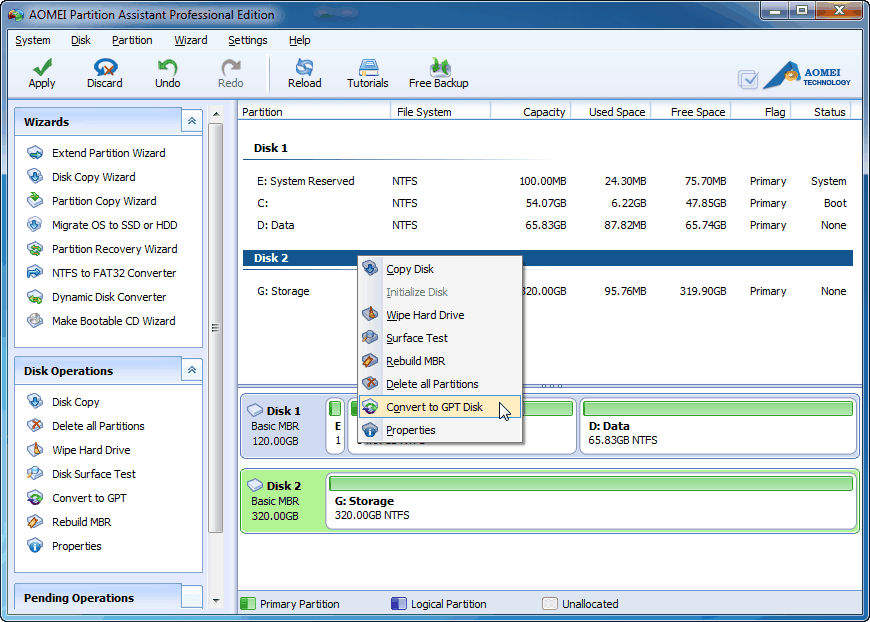Click Disk Copy icon in Disk Operations
Viewport: 870px width, 622px height.
pyautogui.click(x=35, y=401)
